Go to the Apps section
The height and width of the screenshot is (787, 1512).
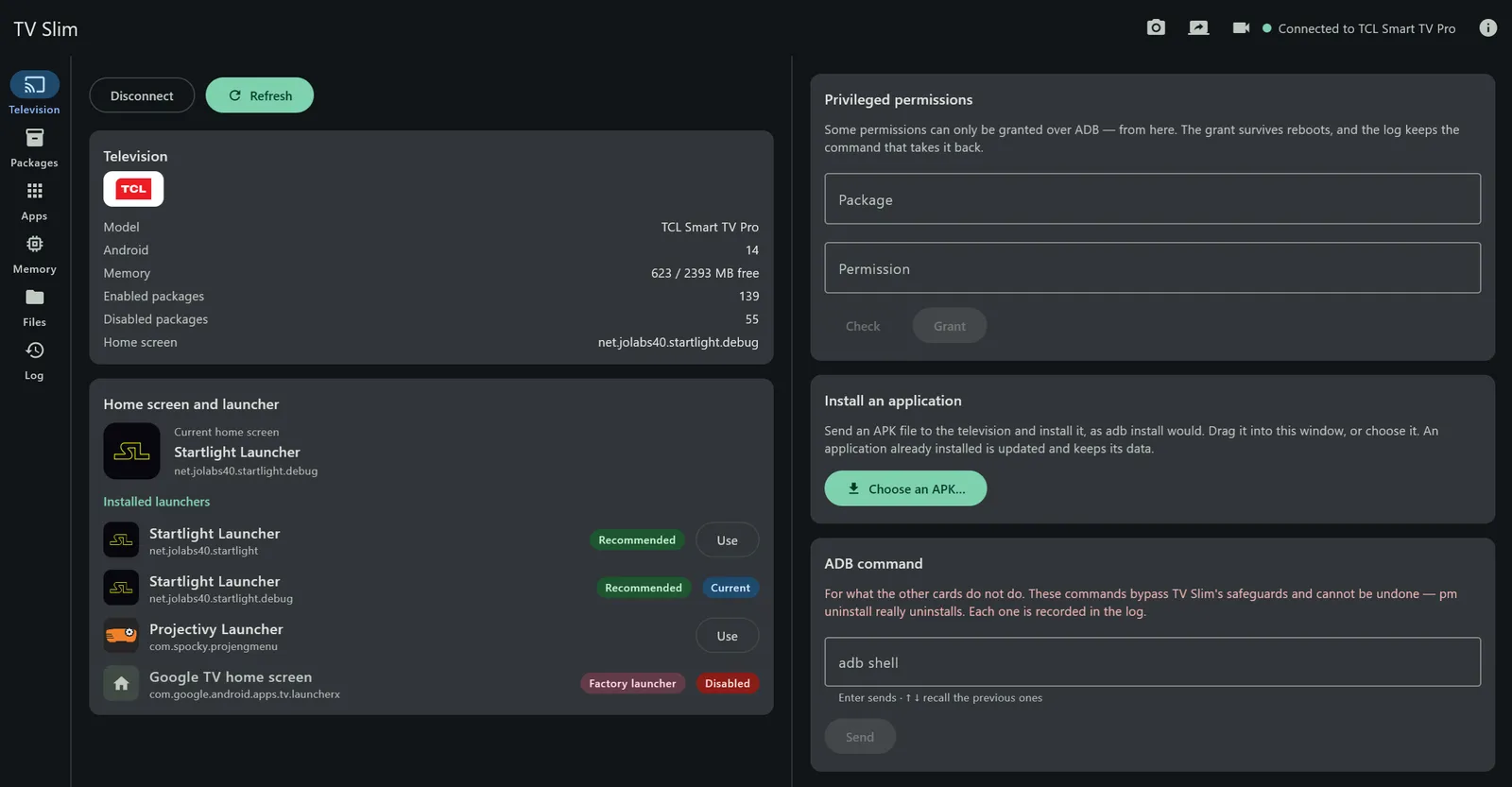[x=34, y=201]
